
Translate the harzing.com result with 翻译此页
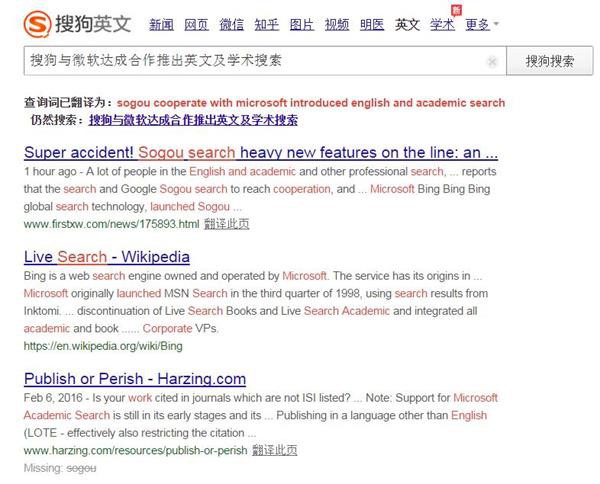point(274,450)
